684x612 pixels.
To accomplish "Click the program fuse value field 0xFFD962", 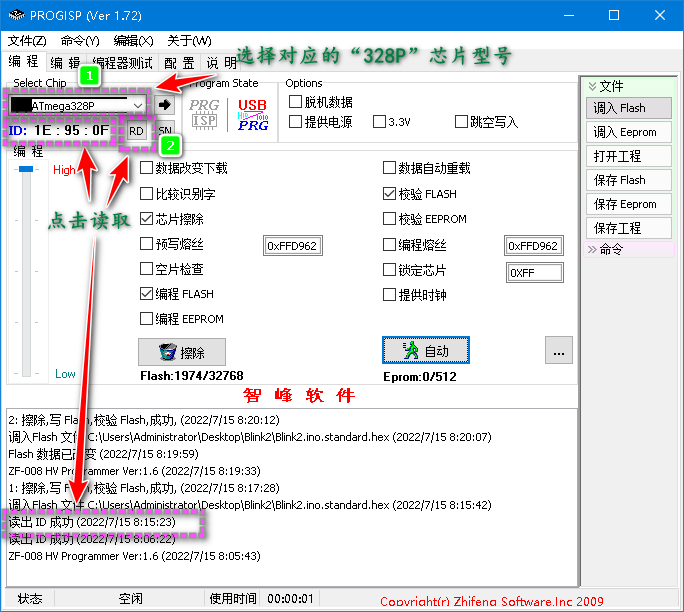I will pos(534,246).
